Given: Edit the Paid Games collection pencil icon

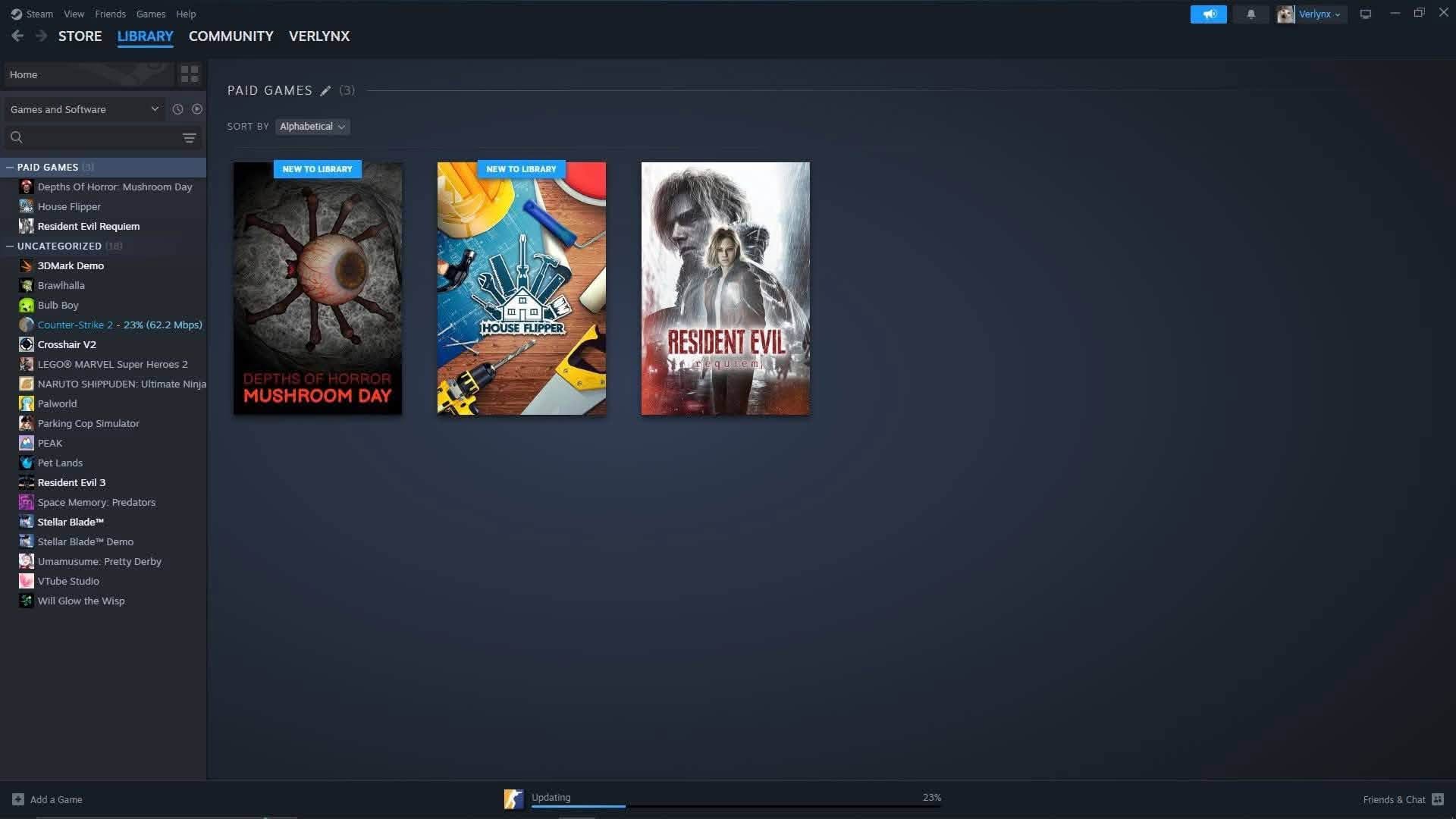Looking at the screenshot, I should (x=325, y=90).
